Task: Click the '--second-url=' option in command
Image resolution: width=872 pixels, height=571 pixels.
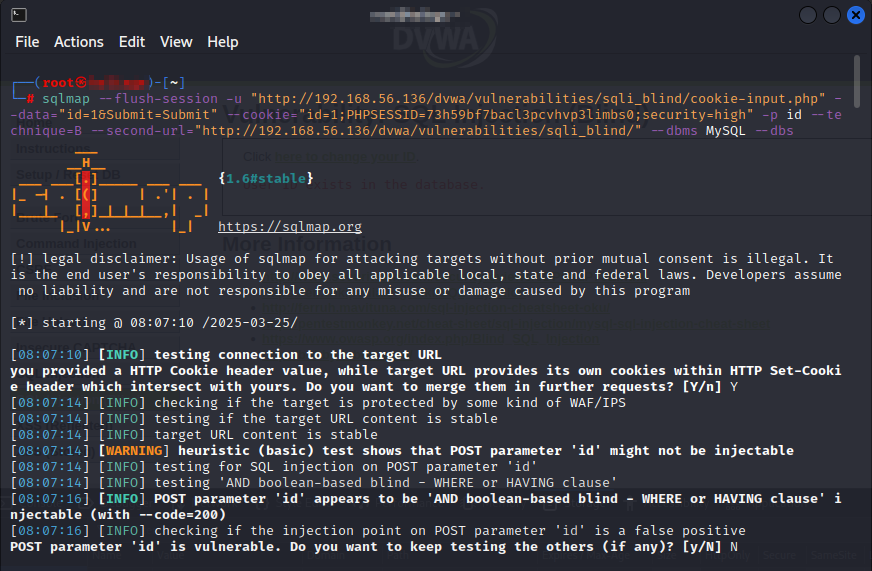Action: [x=142, y=131]
